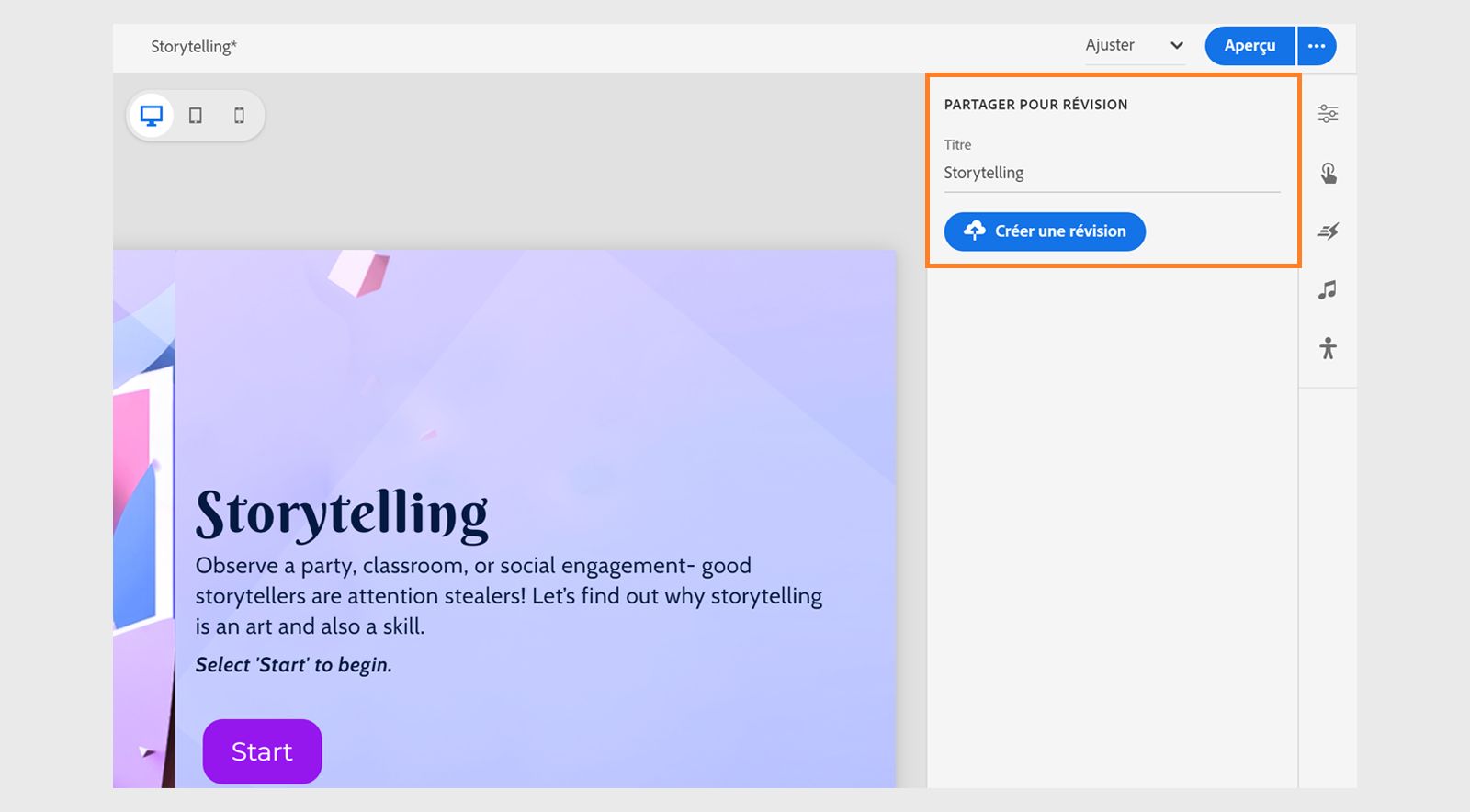Click the Storytelling* project title tab
The width and height of the screenshot is (1470, 812).
tap(194, 47)
